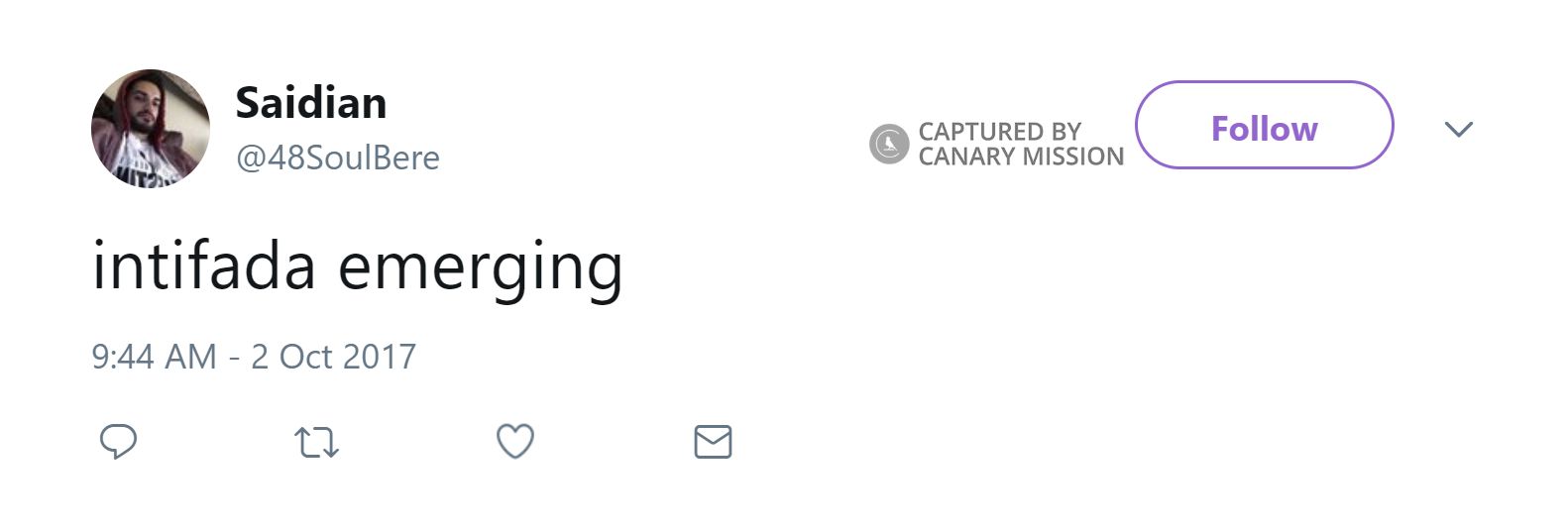1568x529 pixels.
Task: Like the tweet with the heart icon
Action: tap(515, 442)
